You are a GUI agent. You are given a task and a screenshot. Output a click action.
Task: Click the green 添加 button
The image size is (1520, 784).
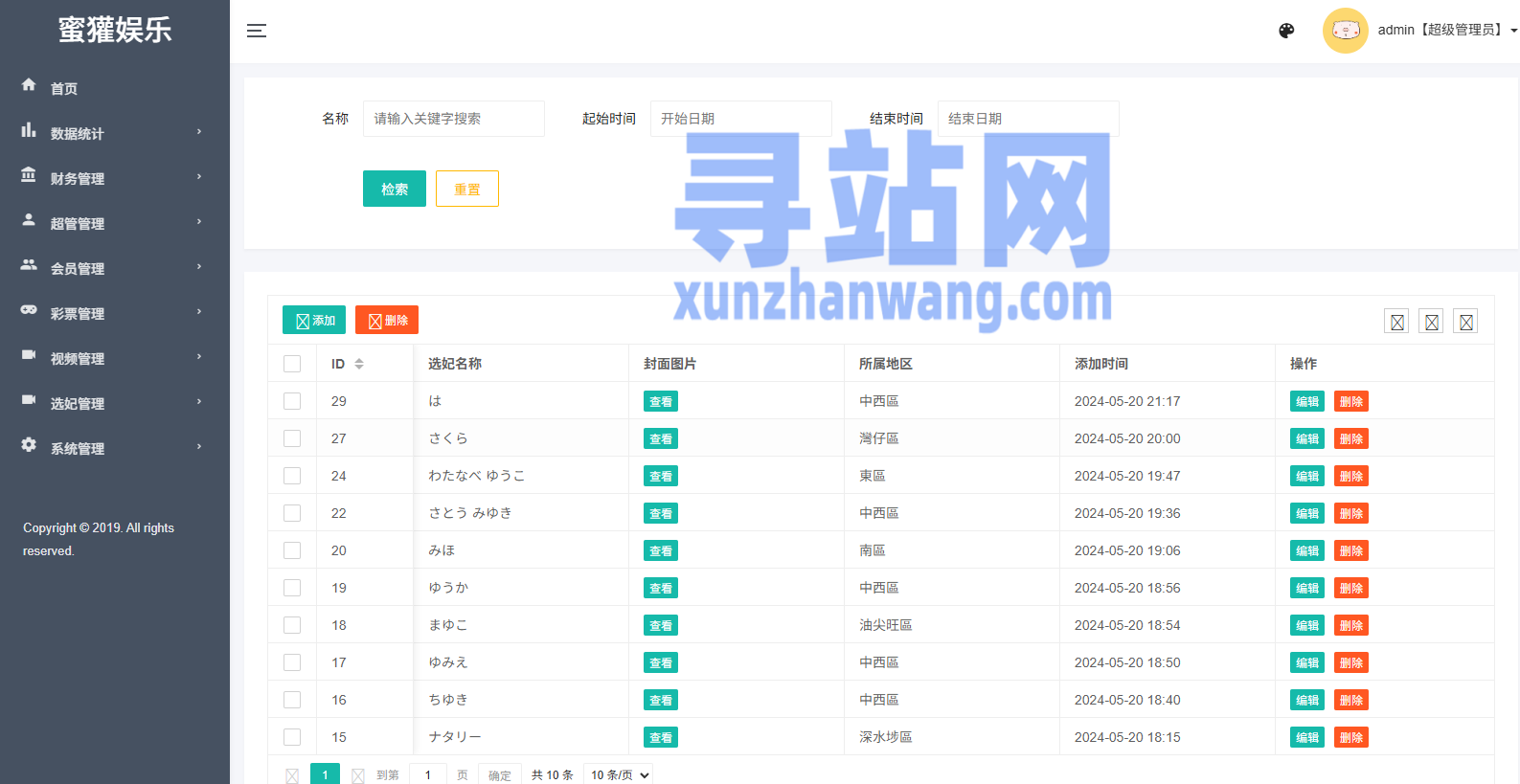[314, 320]
